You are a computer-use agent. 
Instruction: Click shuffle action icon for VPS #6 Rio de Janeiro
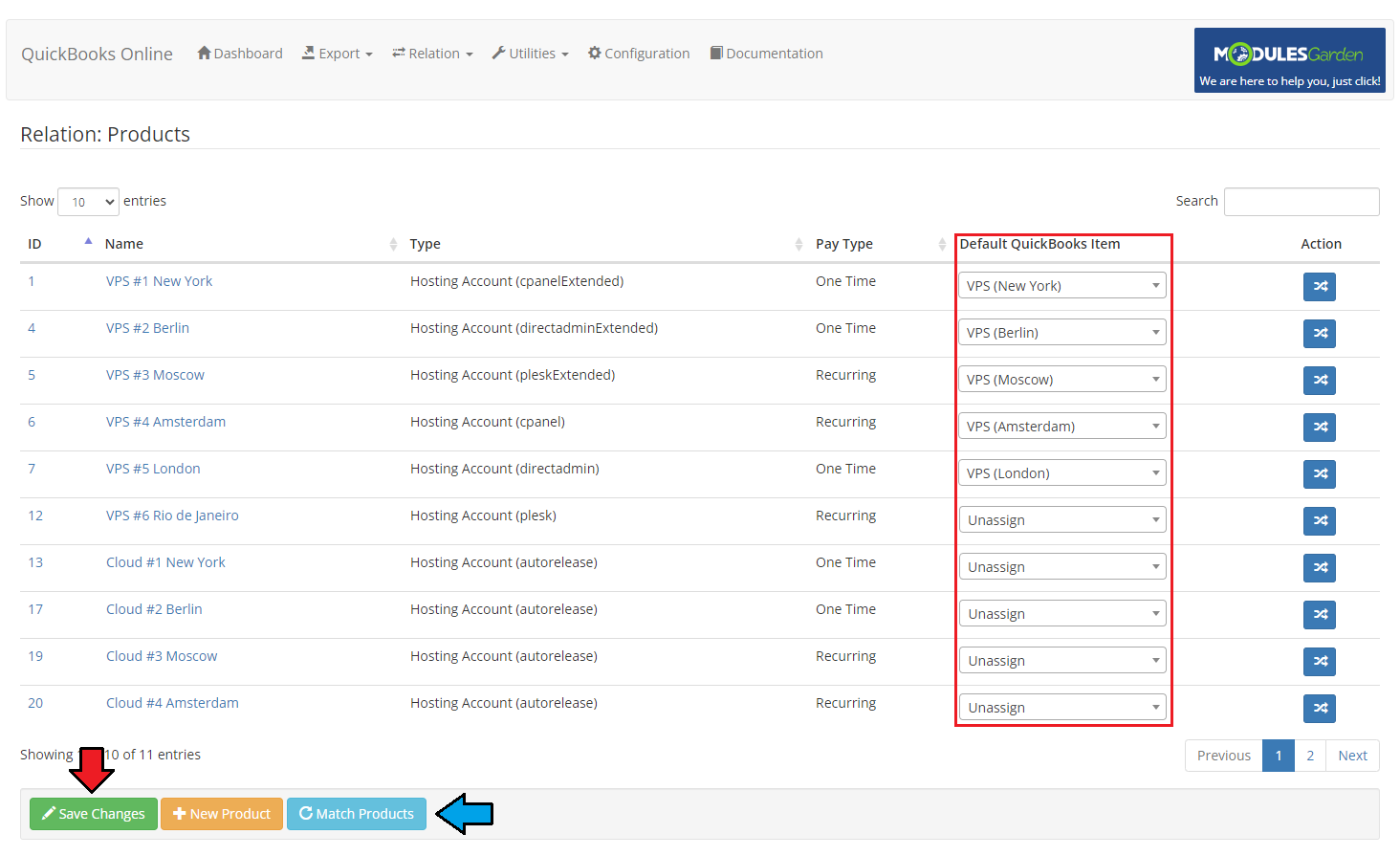[1319, 520]
